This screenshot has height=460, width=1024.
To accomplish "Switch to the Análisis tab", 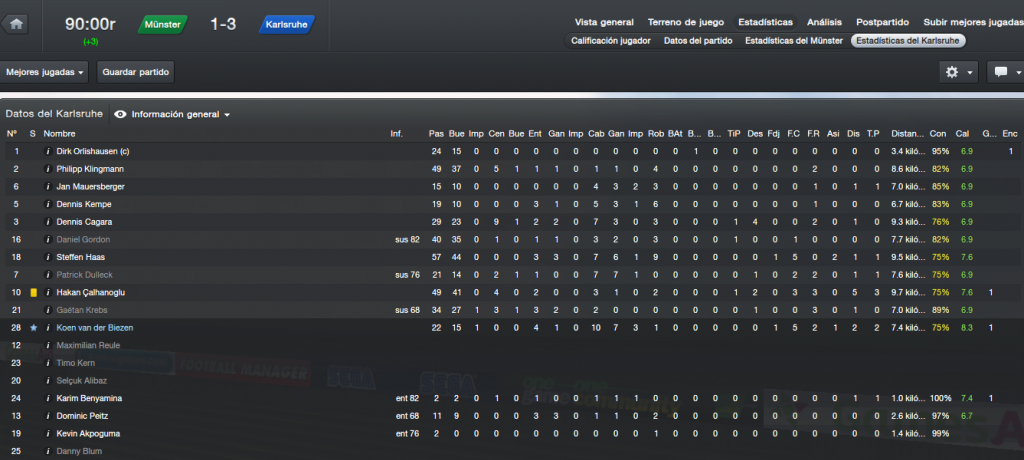I will click(824, 22).
